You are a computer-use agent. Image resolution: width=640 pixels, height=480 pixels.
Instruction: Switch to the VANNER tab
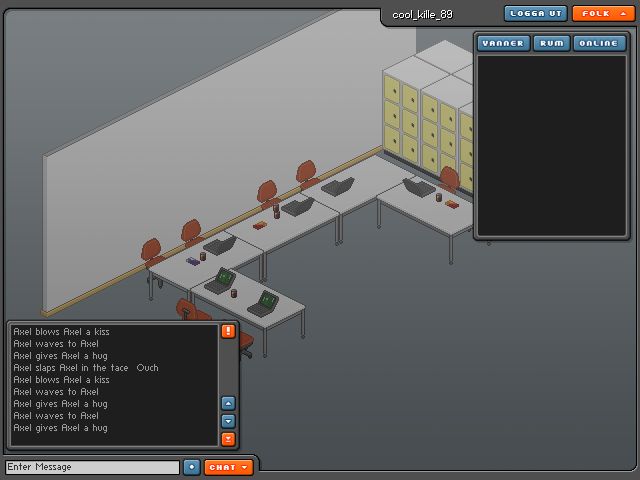click(503, 43)
